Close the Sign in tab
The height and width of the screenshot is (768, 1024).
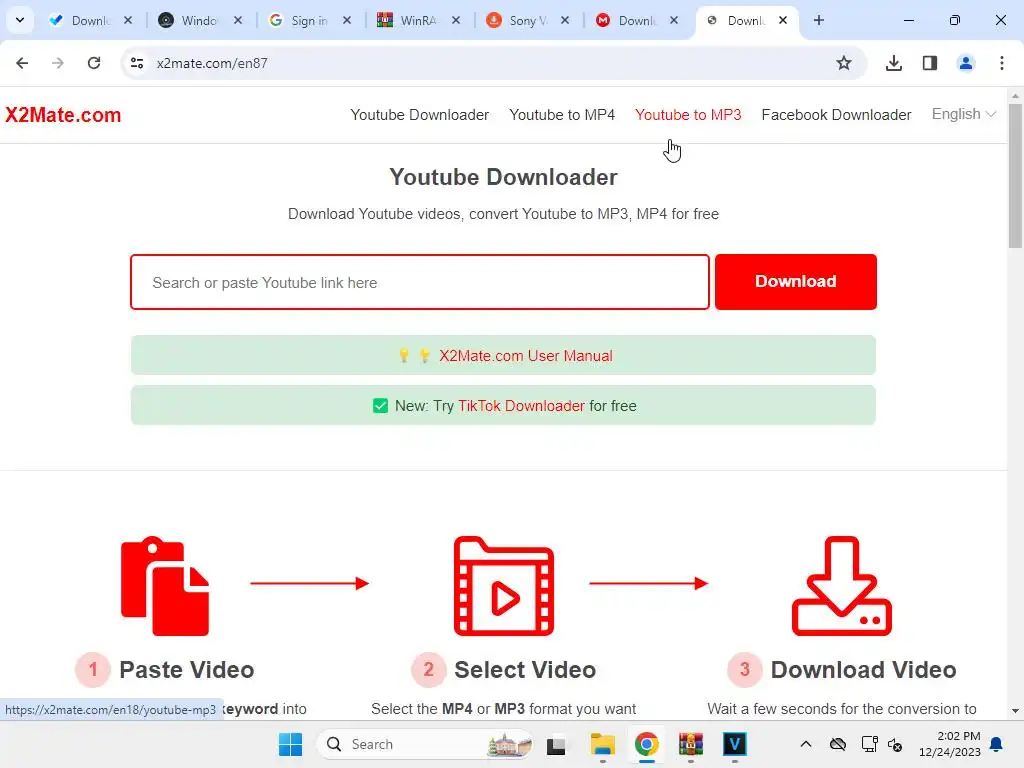pyautogui.click(x=347, y=20)
